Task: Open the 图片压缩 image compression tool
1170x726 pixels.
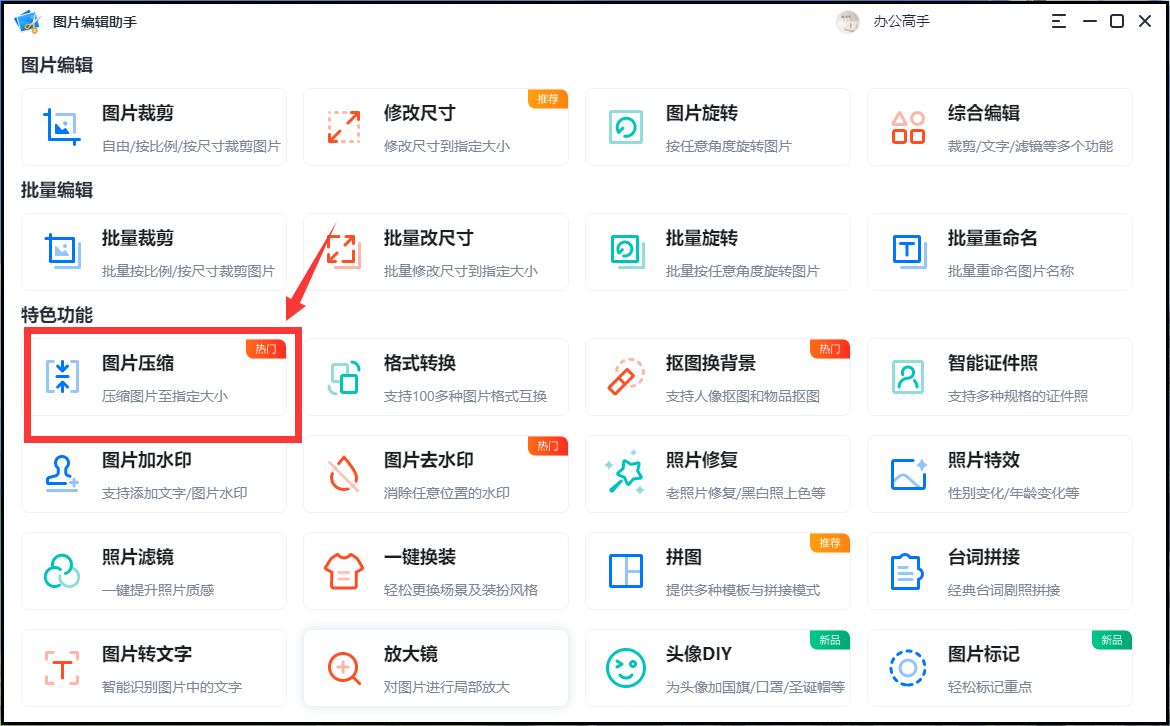Action: pos(154,377)
